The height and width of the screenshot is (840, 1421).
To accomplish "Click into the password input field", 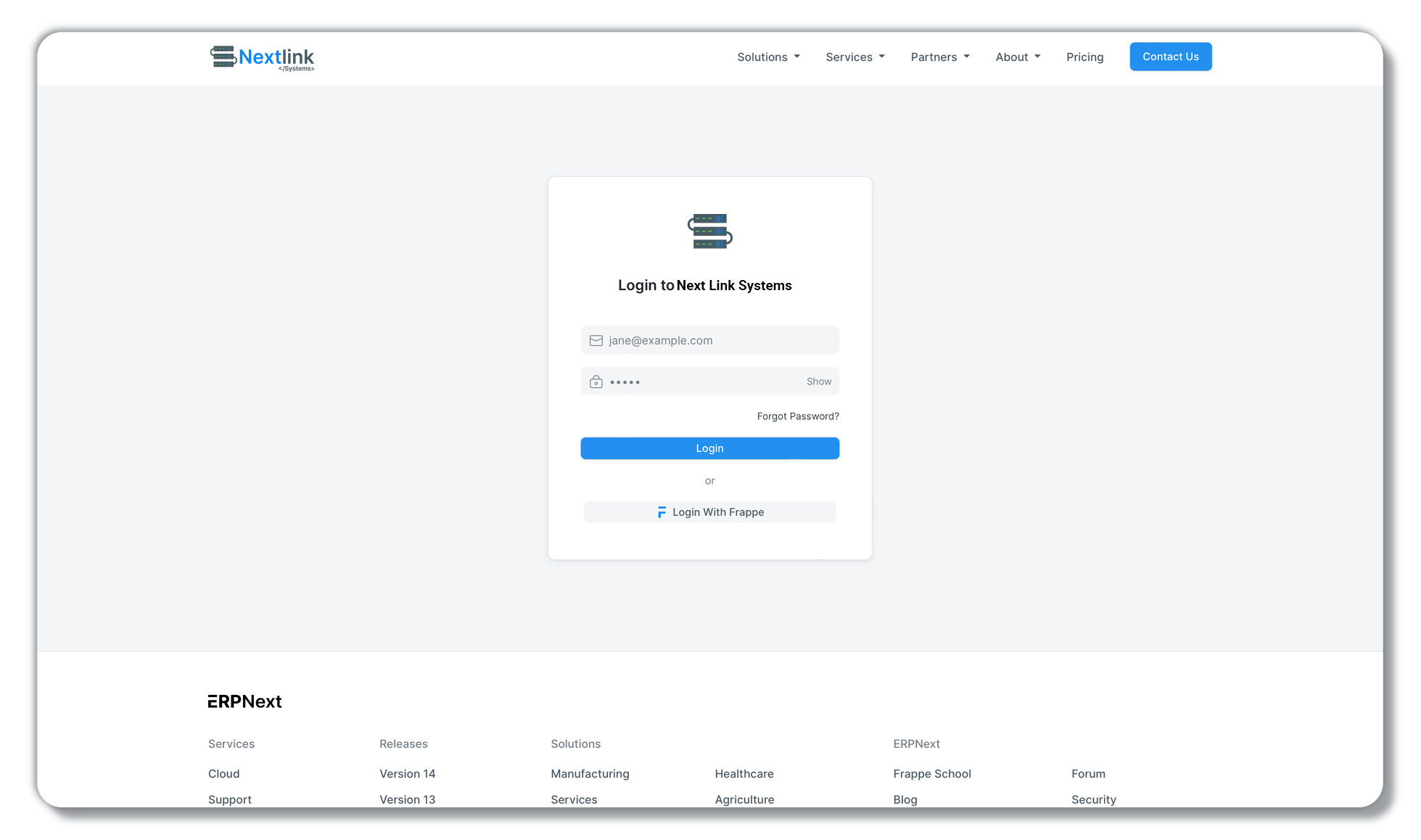I will click(704, 382).
